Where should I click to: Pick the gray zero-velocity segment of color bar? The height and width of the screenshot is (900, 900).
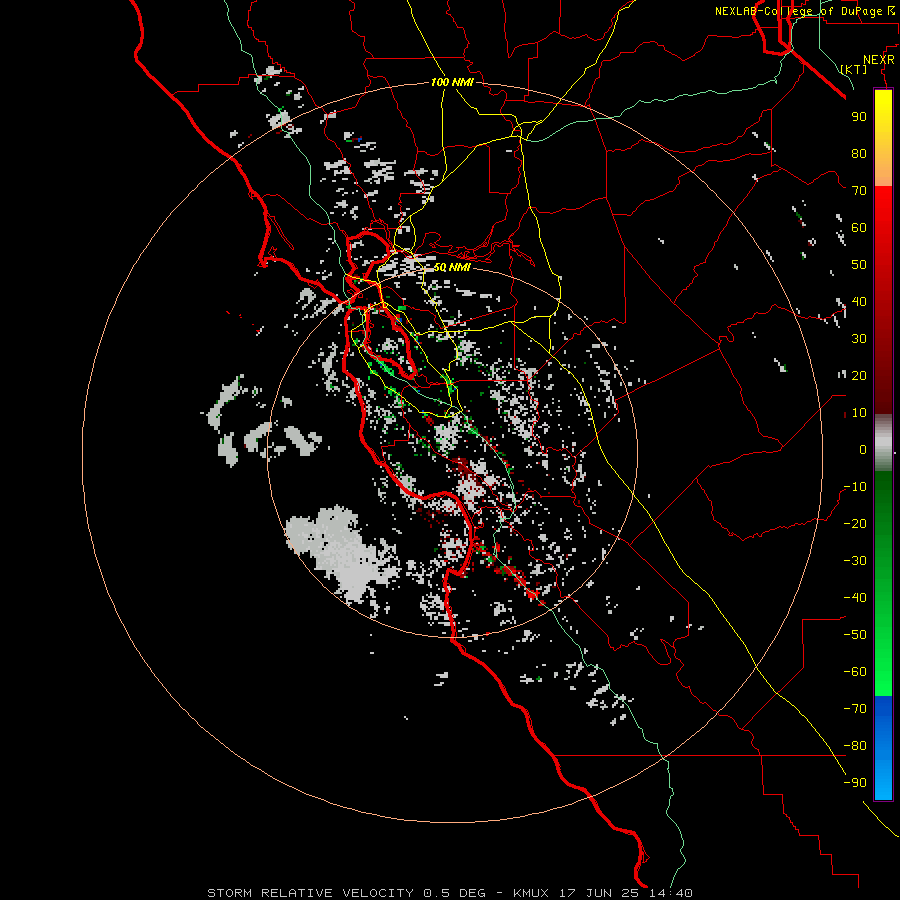tap(883, 443)
